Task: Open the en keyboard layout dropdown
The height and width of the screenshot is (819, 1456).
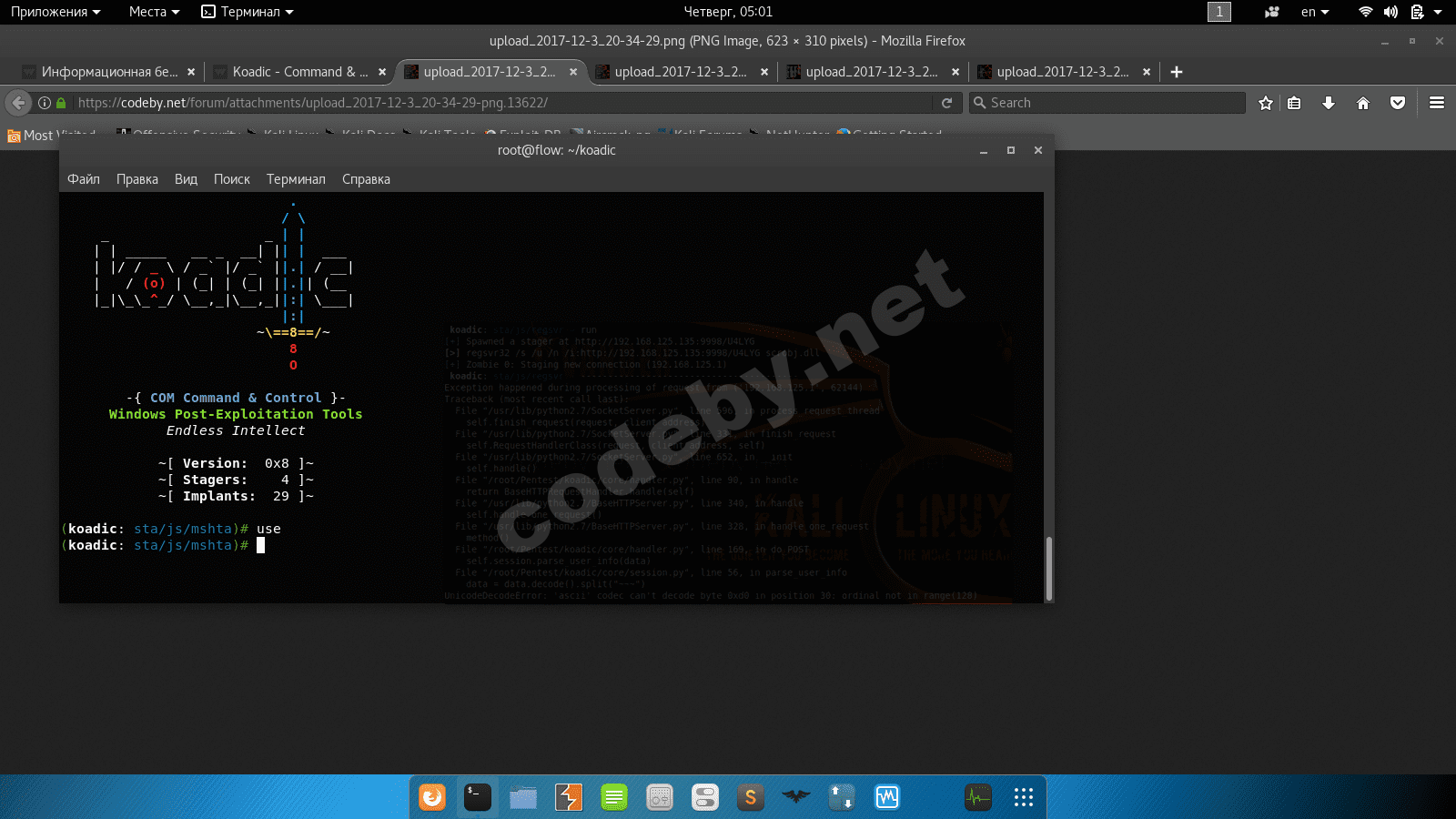Action: [1315, 12]
